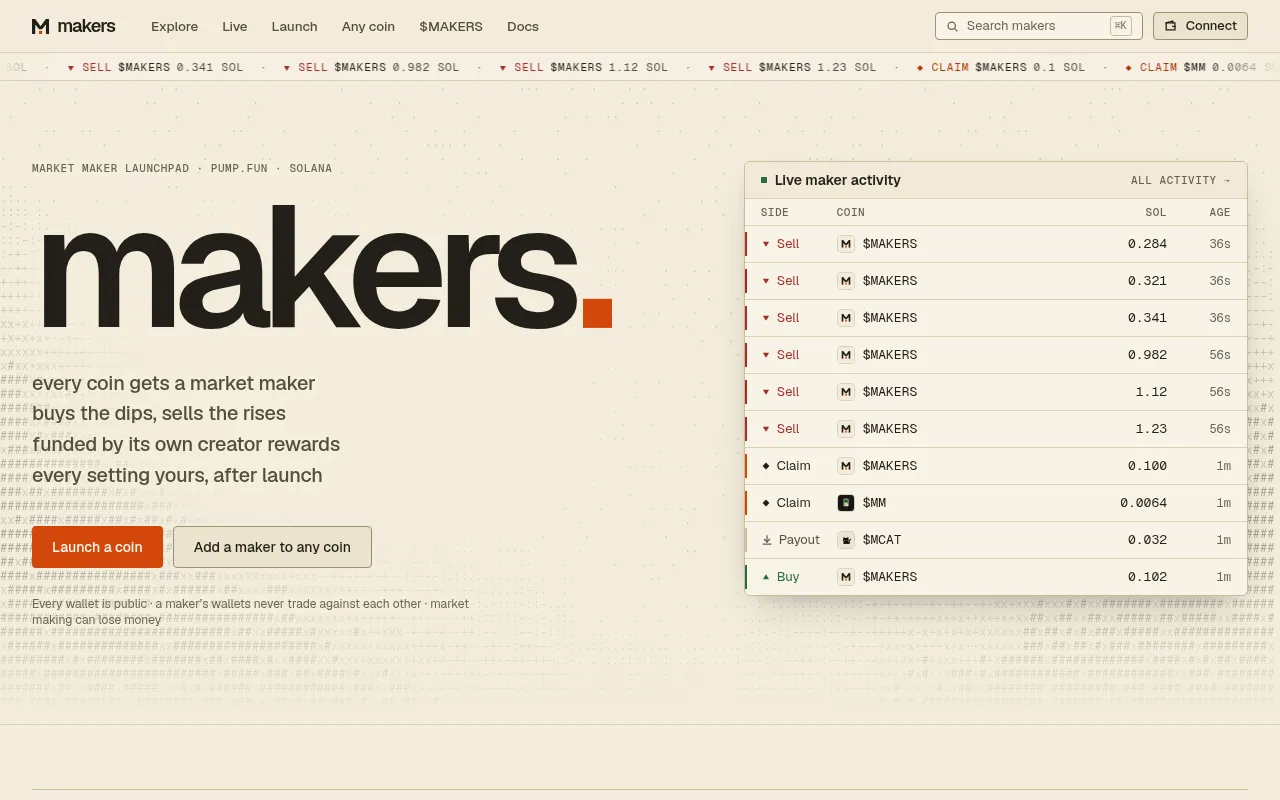Click the green up-triangle Buy icon

coord(766,577)
